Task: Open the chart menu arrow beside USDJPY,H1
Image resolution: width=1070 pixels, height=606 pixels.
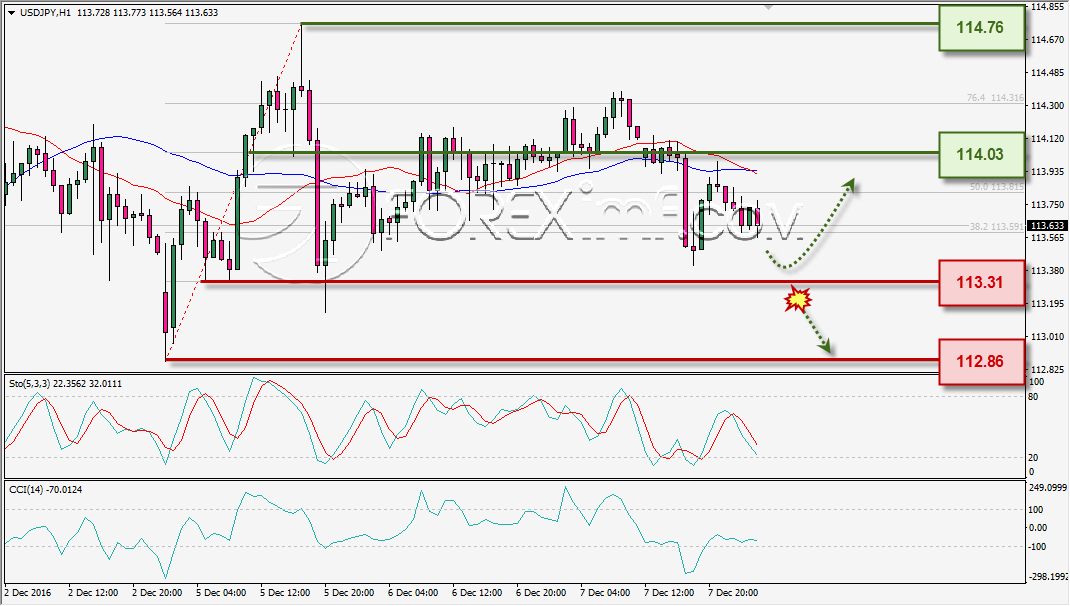Action: (x=11, y=13)
